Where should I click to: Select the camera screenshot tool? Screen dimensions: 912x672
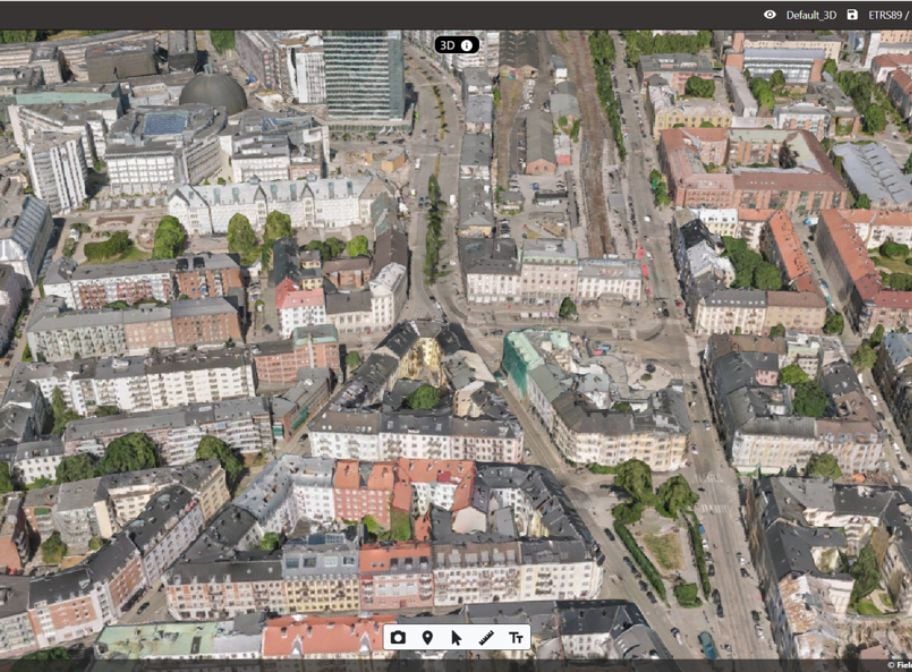pos(398,637)
